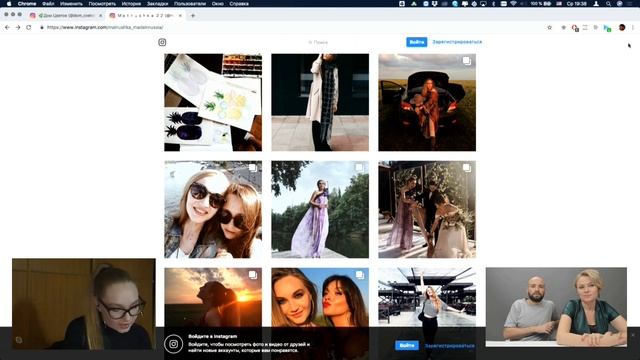Click the Instagram logo in the page header

162,42
